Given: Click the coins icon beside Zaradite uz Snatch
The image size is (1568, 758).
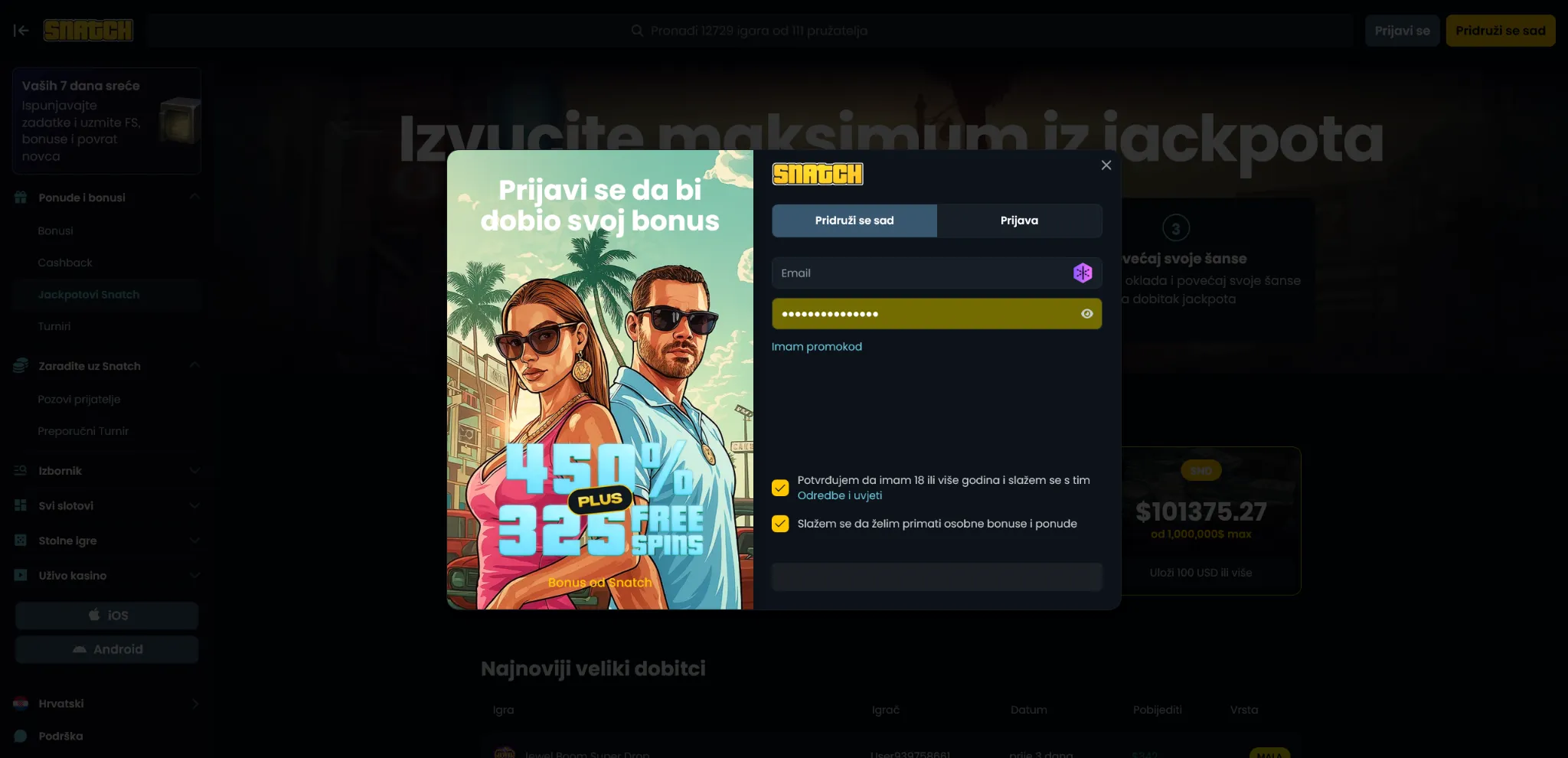Looking at the screenshot, I should coord(21,366).
